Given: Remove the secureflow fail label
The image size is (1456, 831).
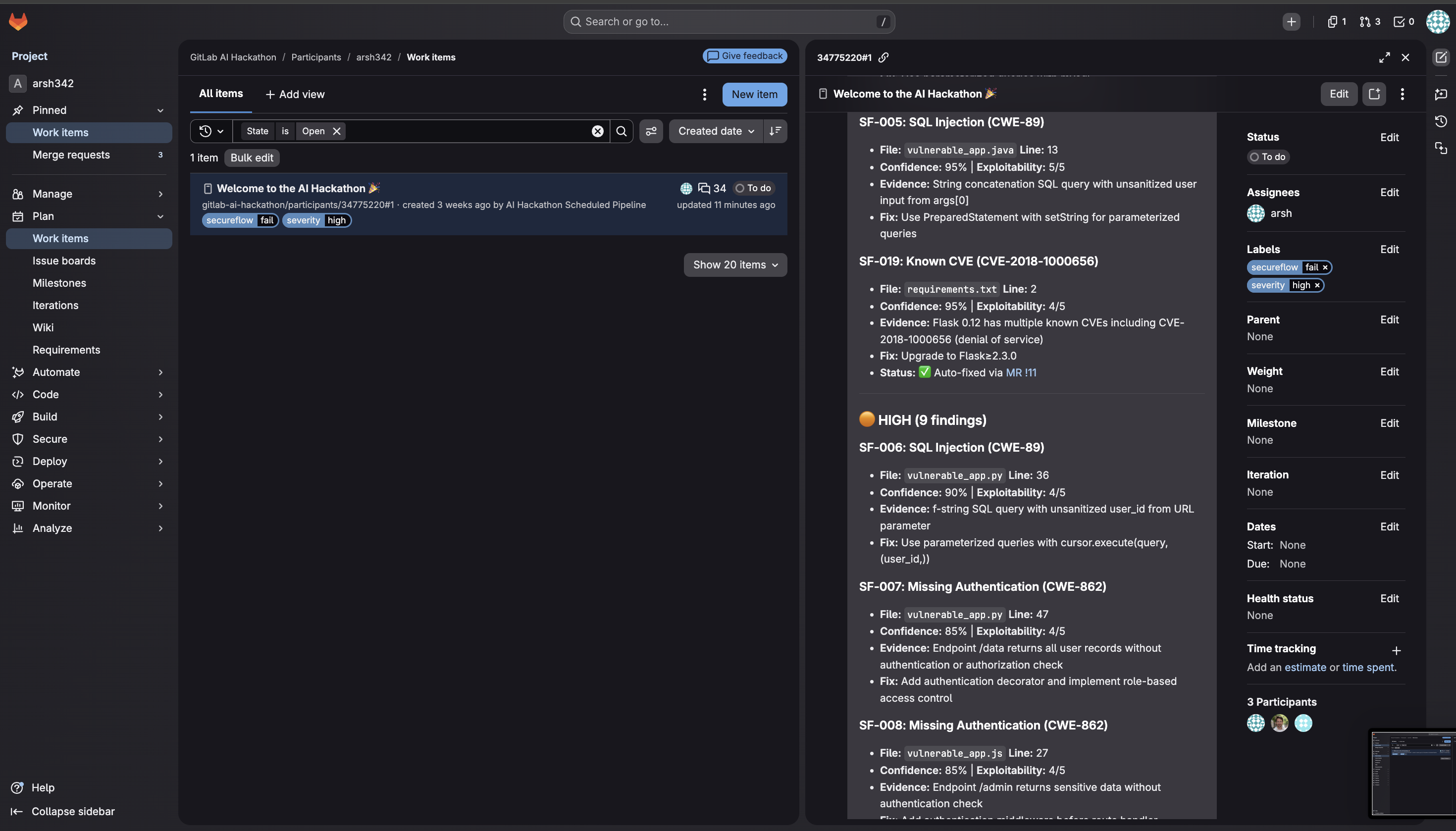Looking at the screenshot, I should tap(1325, 267).
